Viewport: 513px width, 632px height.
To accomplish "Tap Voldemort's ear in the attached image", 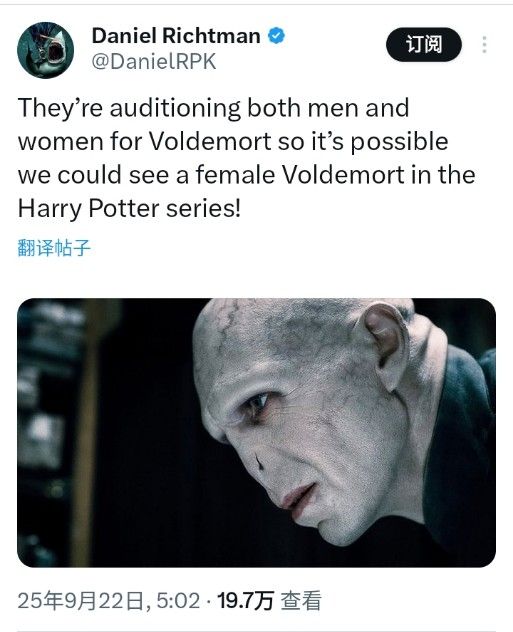I will coord(386,345).
